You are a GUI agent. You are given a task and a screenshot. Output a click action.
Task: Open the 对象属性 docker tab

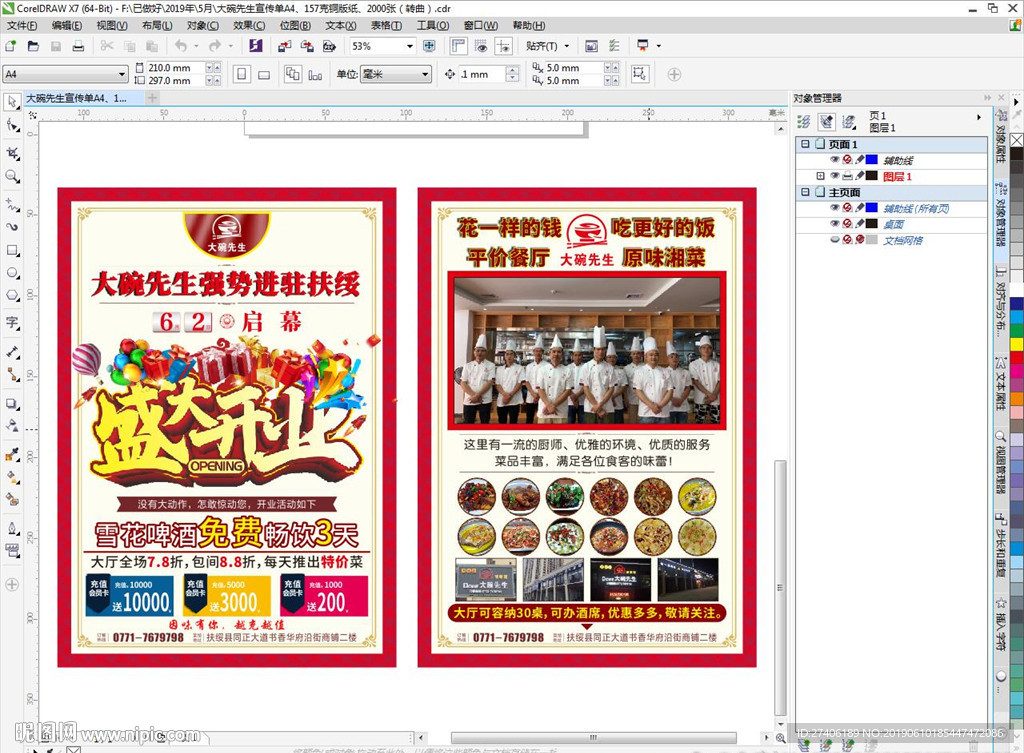[x=1000, y=136]
